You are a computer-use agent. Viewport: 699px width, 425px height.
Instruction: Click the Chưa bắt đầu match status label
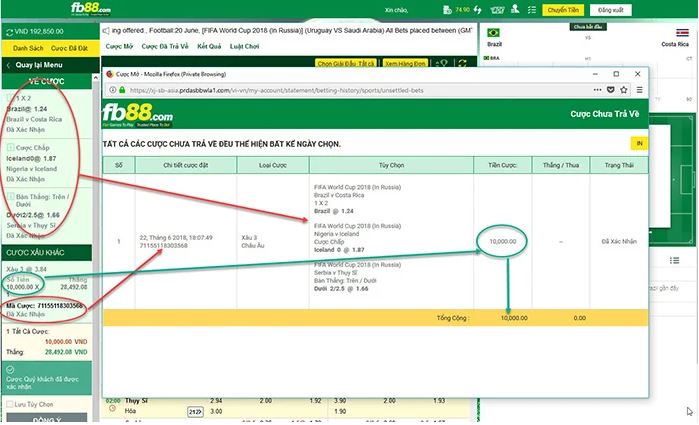tap(588, 27)
